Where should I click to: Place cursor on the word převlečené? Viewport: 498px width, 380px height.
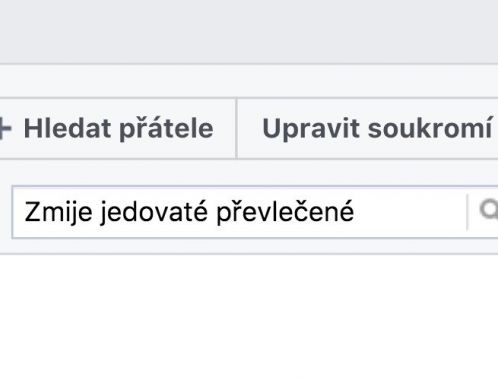click(285, 212)
